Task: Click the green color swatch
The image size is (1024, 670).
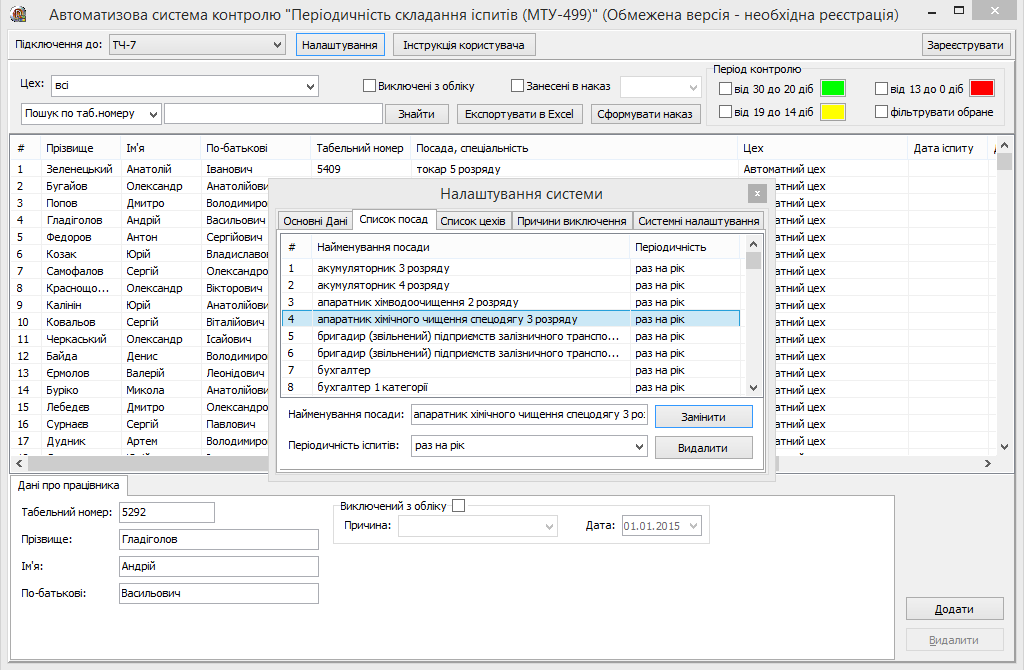Action: (833, 89)
